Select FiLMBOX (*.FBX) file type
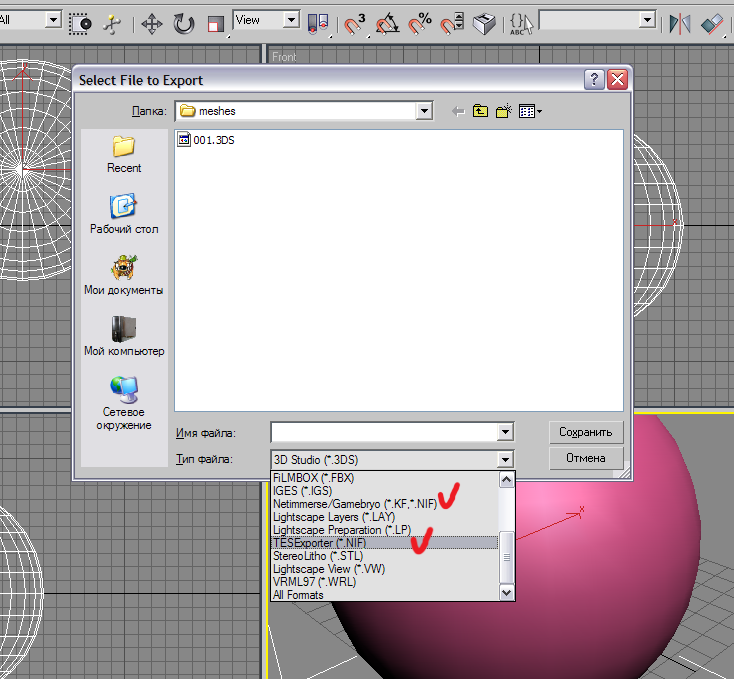Screen dimensions: 734x679 [x=385, y=478]
